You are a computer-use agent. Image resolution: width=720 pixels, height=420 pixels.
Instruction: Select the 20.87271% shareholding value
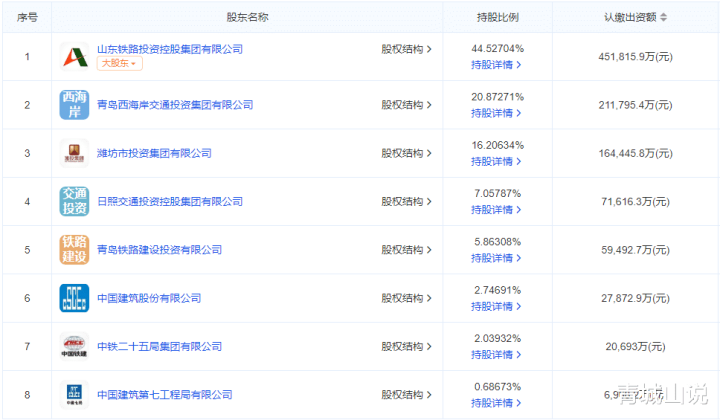pyautogui.click(x=497, y=97)
